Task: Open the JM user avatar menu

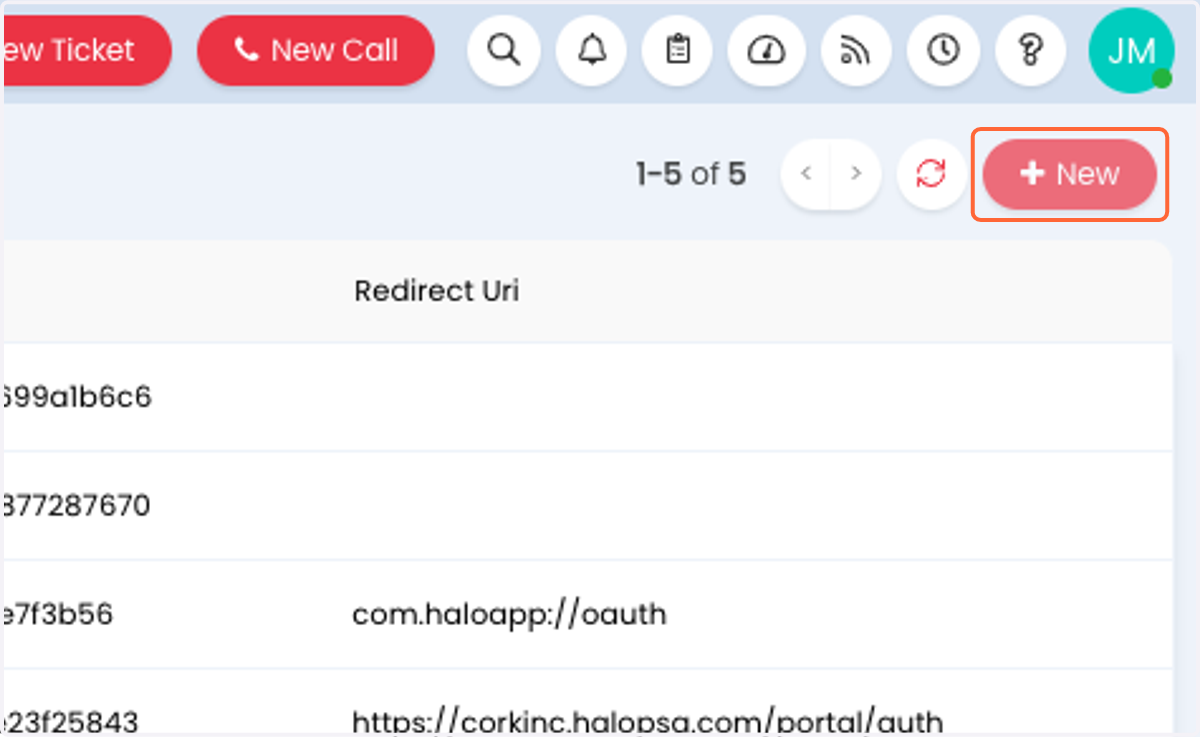Action: click(x=1131, y=50)
